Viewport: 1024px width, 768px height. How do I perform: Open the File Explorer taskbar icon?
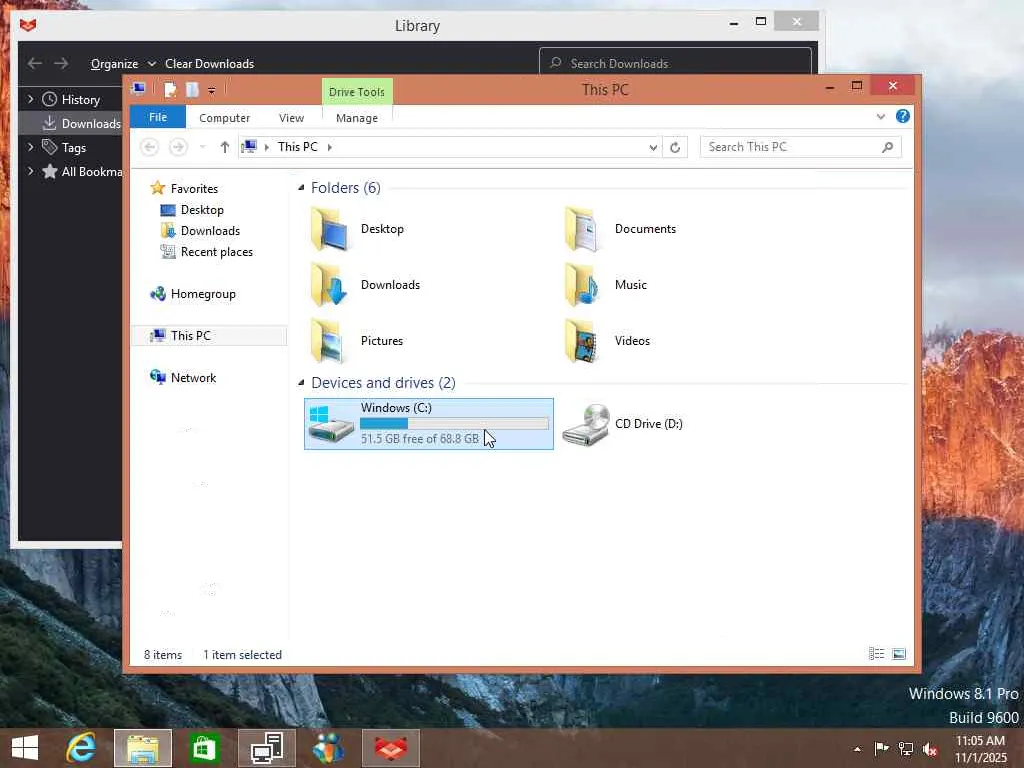(143, 748)
